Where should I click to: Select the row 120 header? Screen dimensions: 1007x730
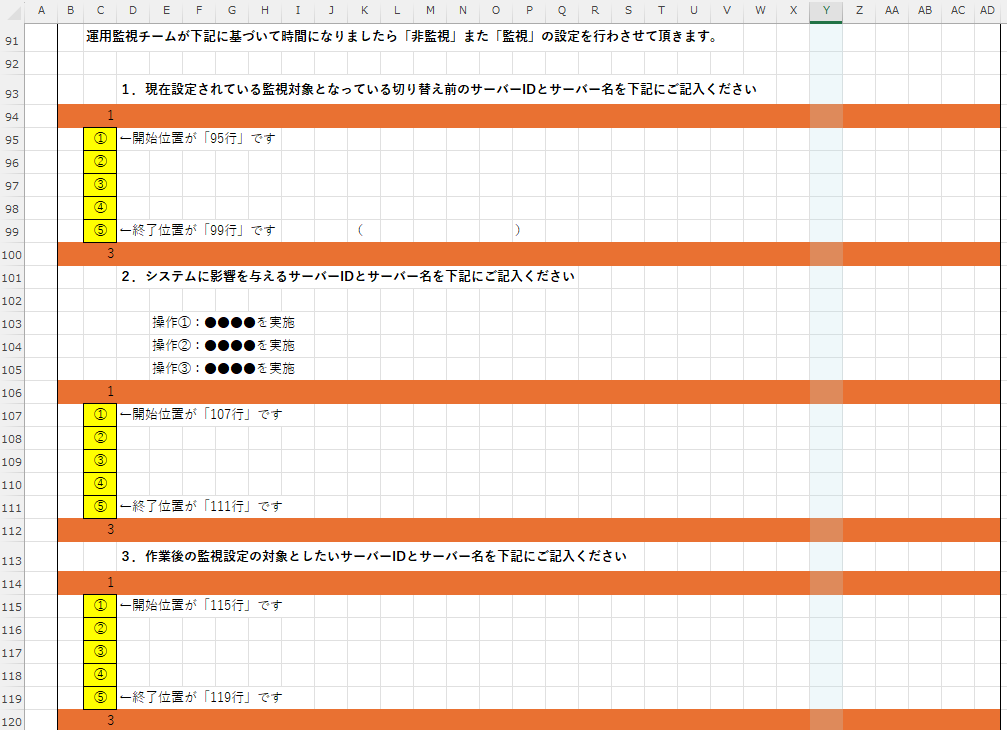click(12, 721)
